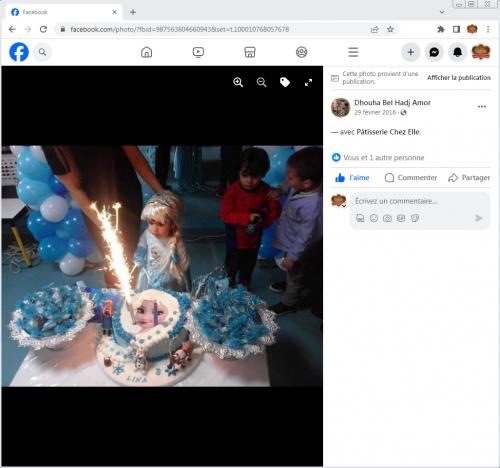Tag the photo with tag icon
Screen dimensions: 500x468
(285, 82)
